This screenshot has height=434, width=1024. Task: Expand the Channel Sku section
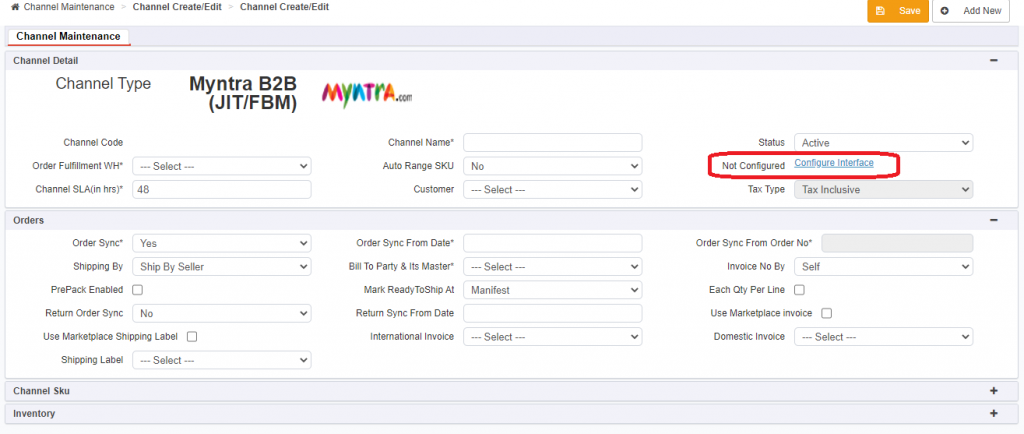click(994, 391)
